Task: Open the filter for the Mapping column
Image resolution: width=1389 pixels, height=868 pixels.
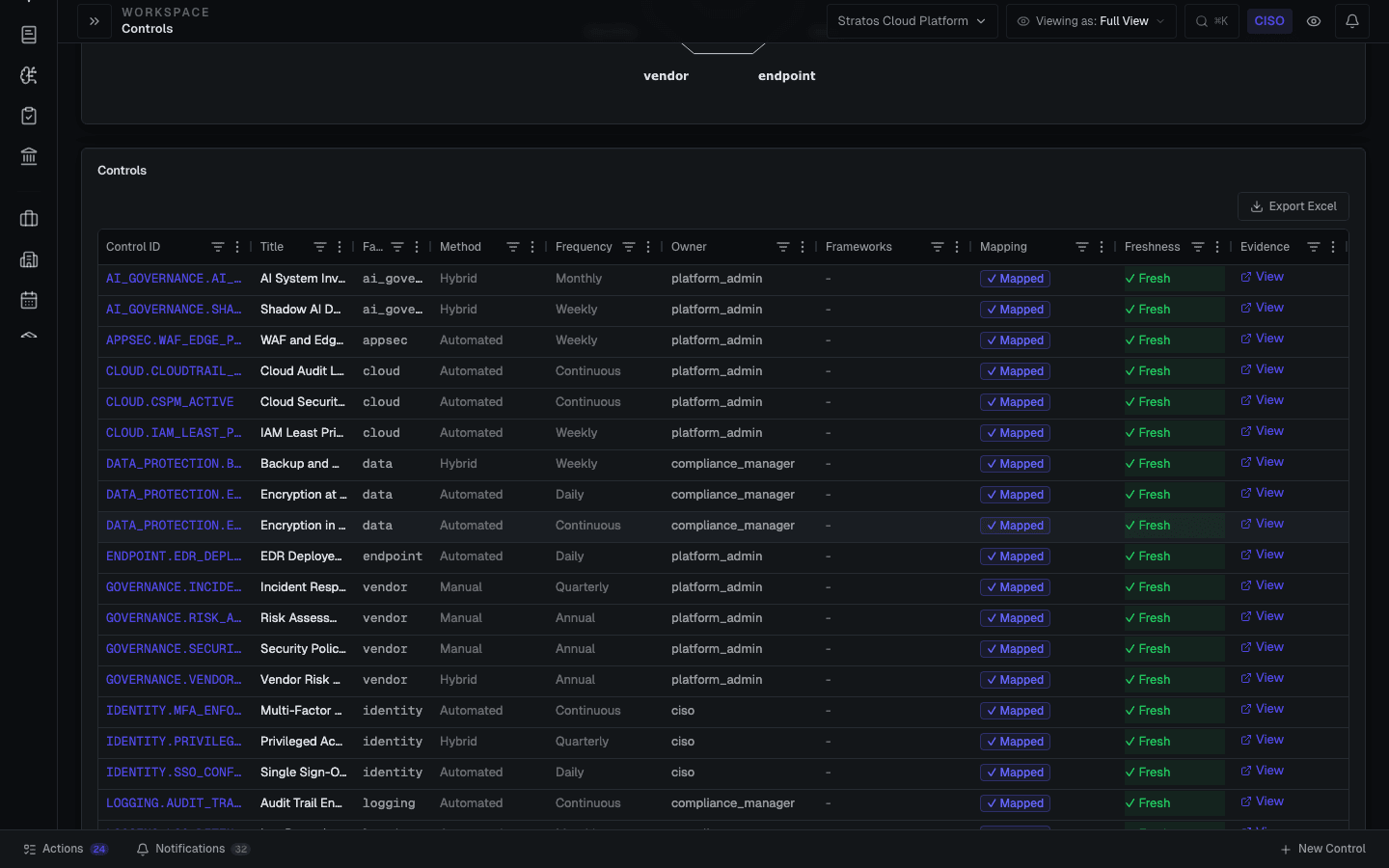Action: coord(1082,247)
